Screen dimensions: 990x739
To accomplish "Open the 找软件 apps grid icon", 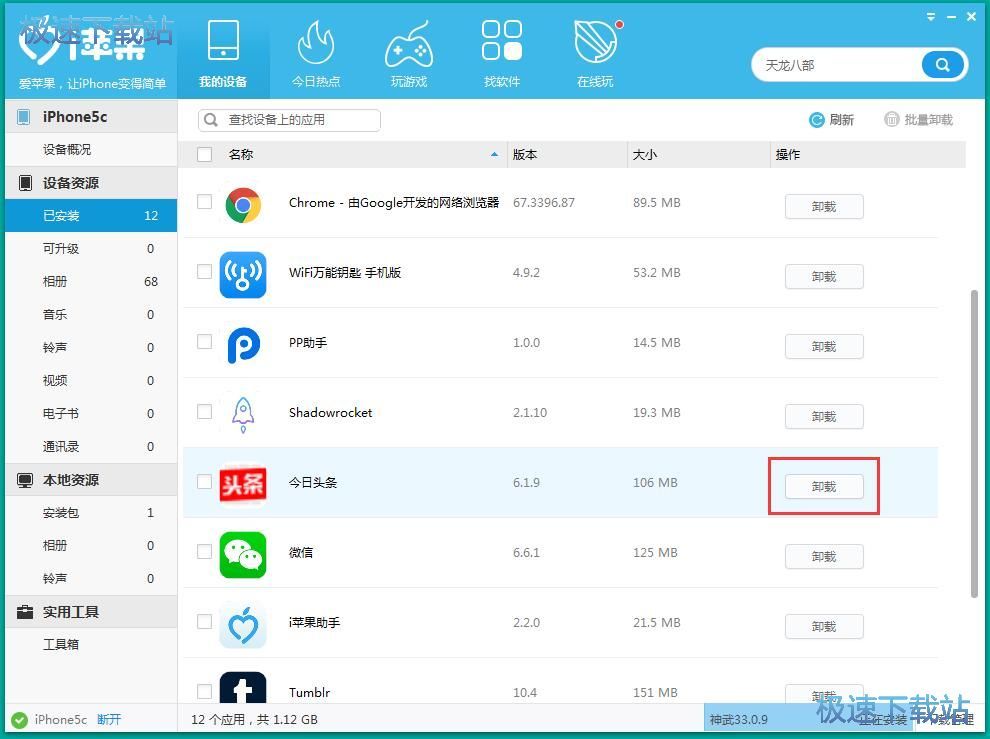I will (502, 40).
